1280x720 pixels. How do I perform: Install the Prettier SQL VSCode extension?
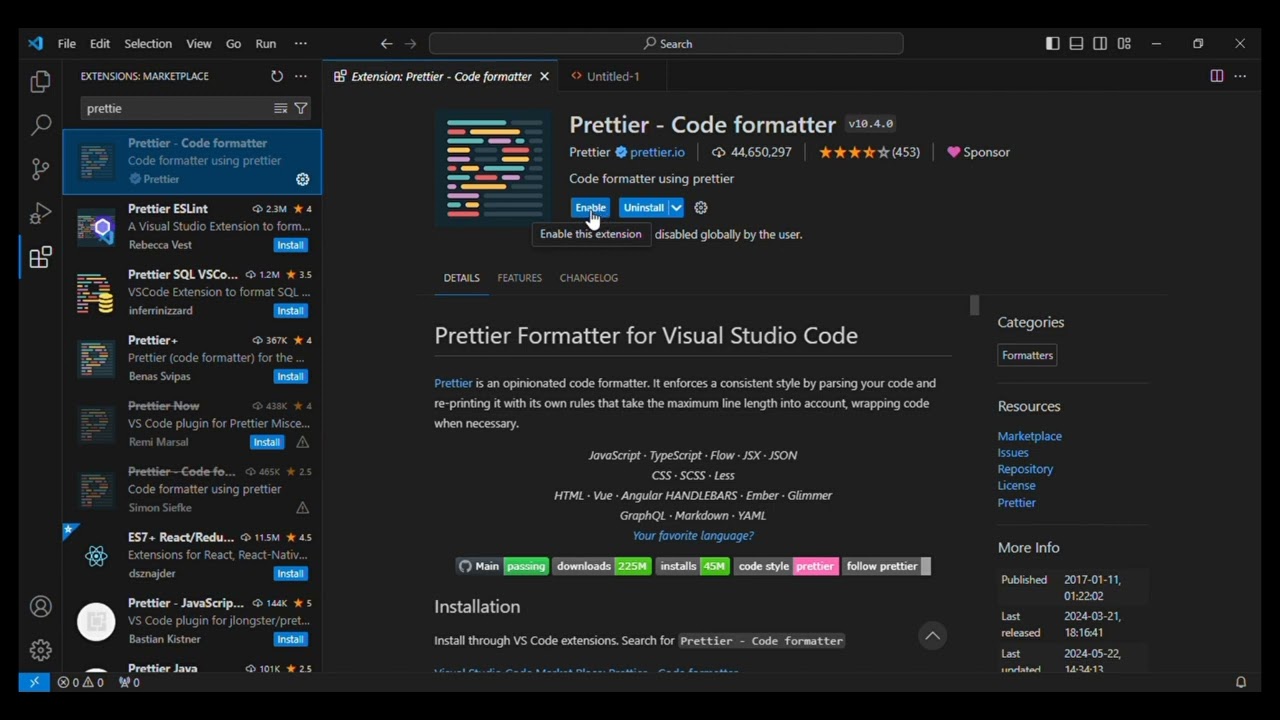290,311
